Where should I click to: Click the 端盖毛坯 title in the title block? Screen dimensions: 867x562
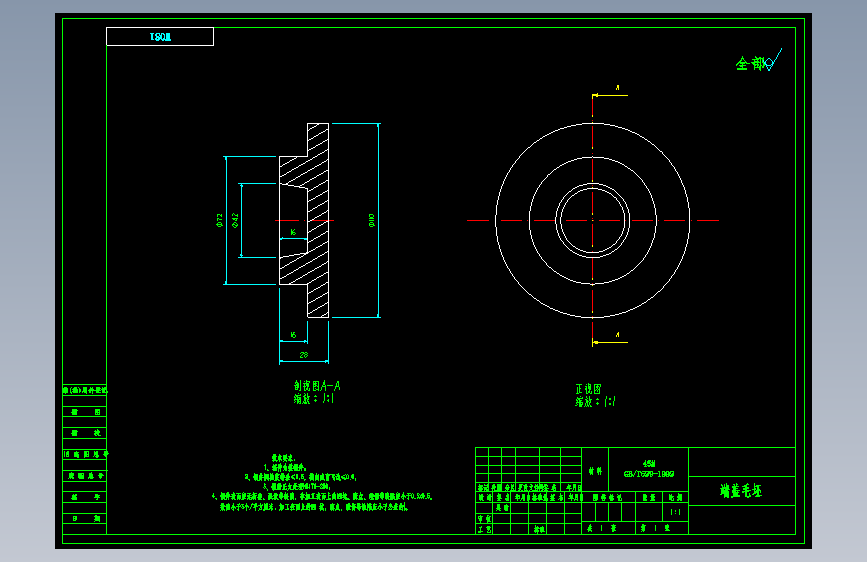[741, 491]
